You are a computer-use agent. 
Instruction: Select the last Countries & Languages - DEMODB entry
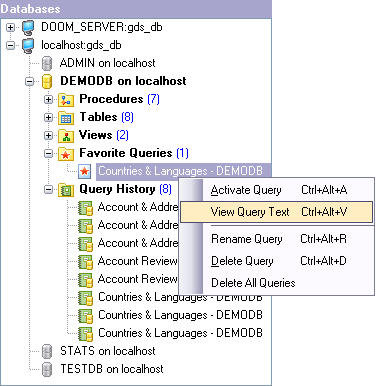pos(180,333)
